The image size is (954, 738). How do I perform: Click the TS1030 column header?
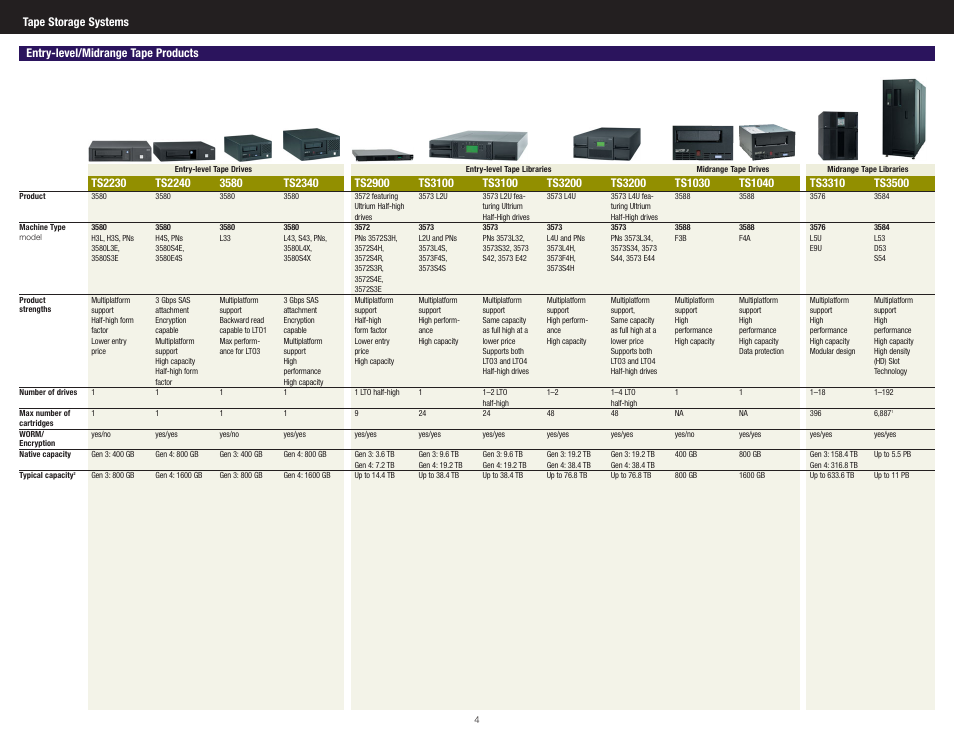(x=692, y=183)
